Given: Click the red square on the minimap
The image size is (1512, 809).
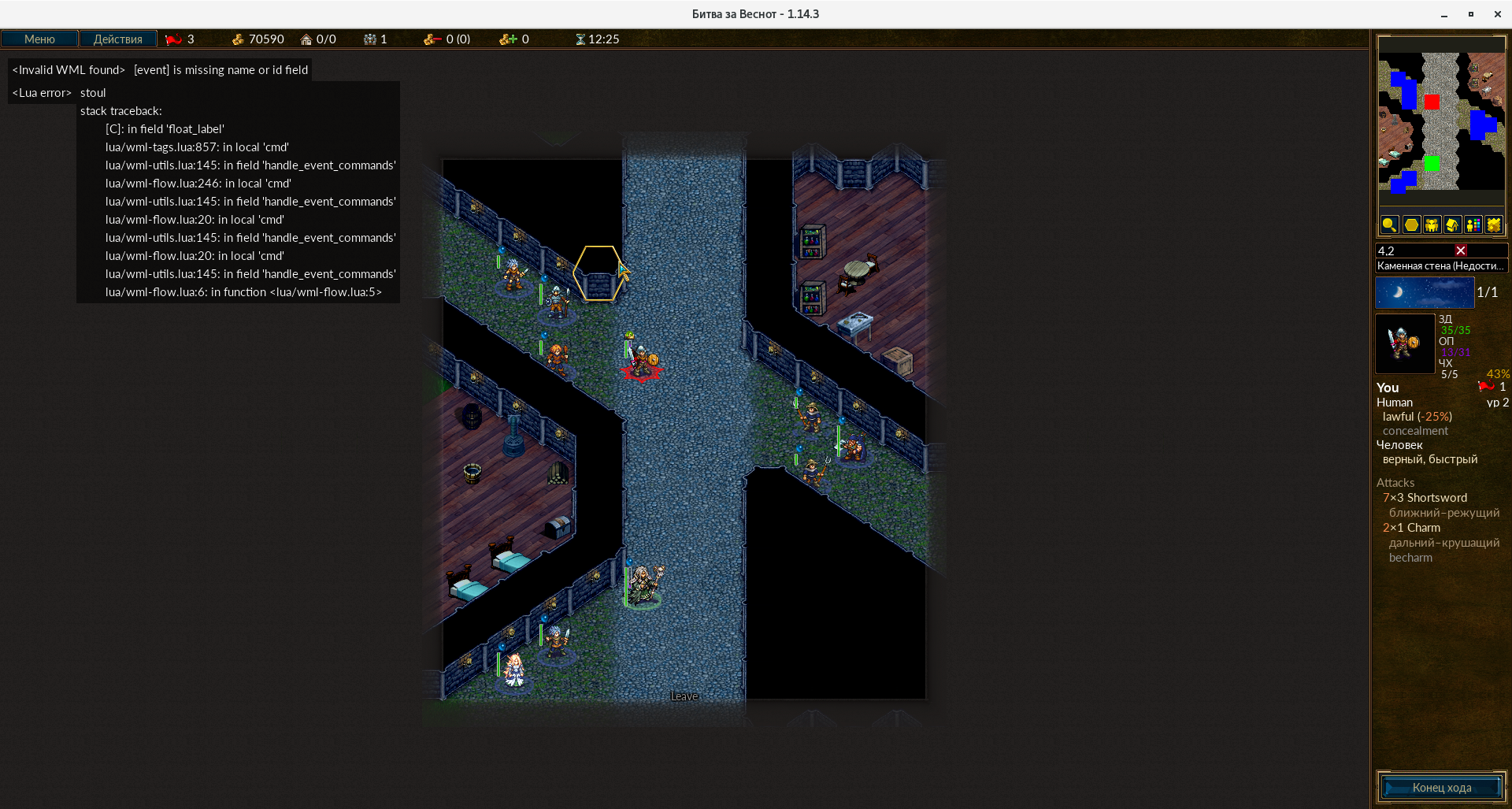Looking at the screenshot, I should (1432, 102).
